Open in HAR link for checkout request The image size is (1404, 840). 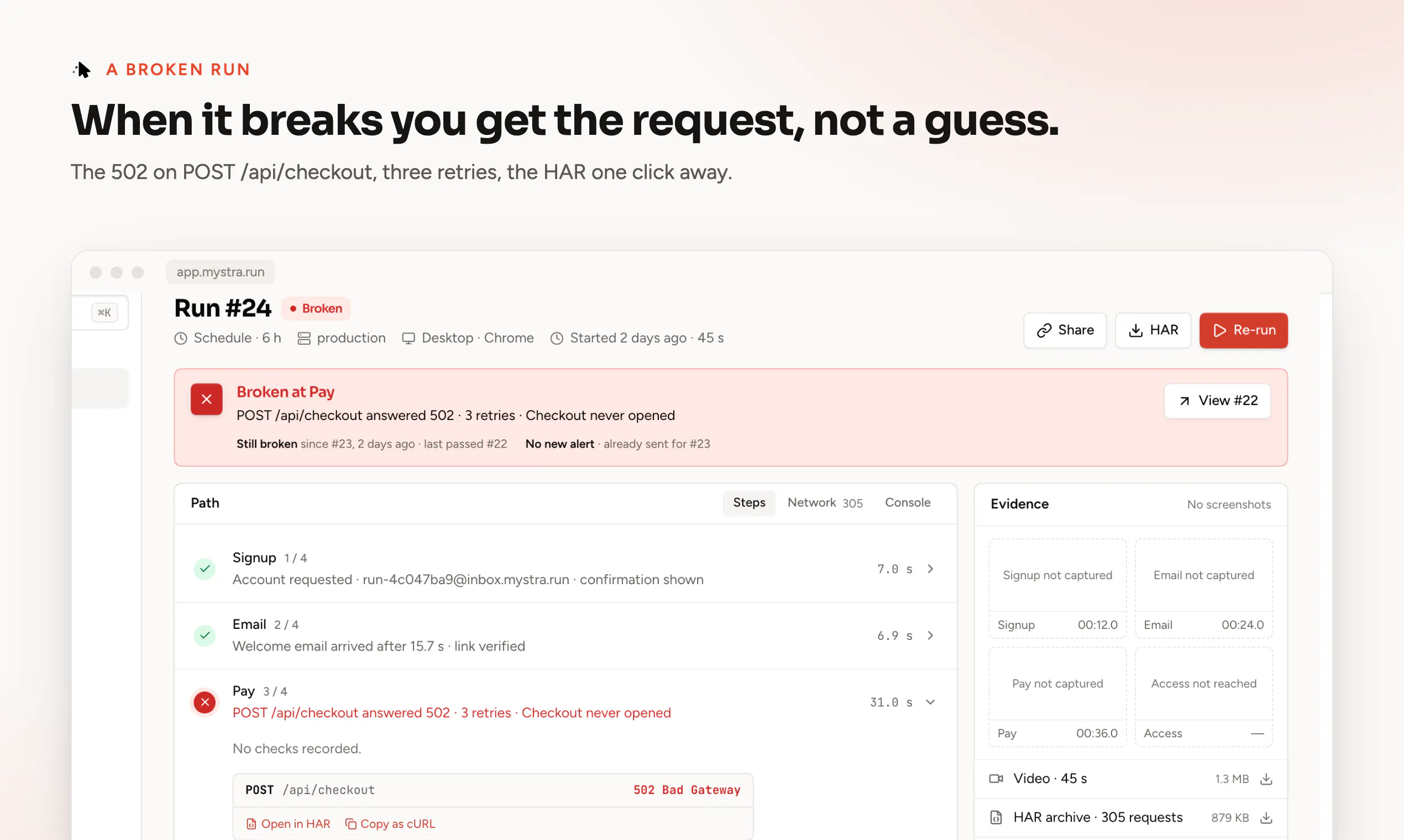pyautogui.click(x=288, y=824)
